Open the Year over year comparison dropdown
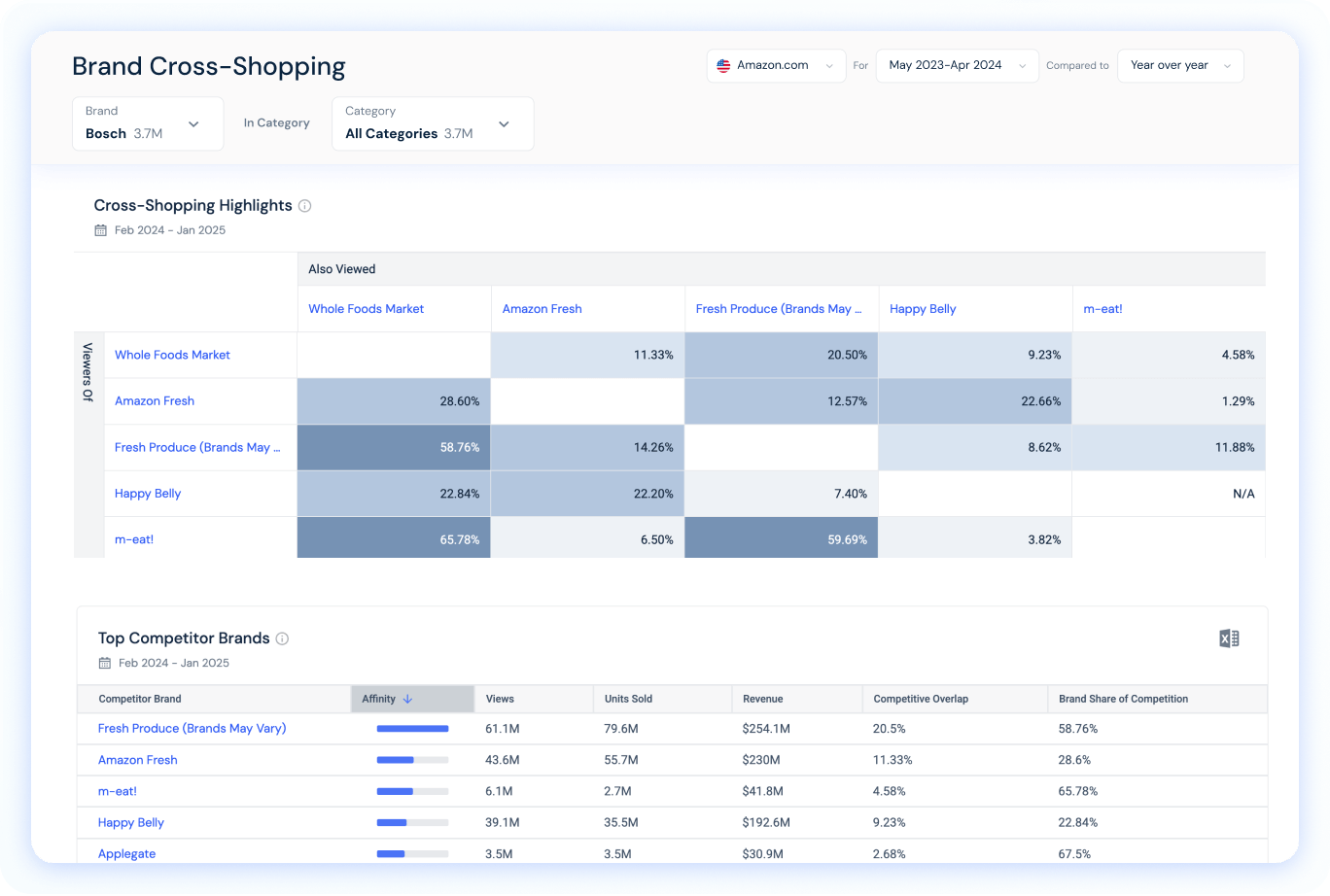 pos(1179,65)
